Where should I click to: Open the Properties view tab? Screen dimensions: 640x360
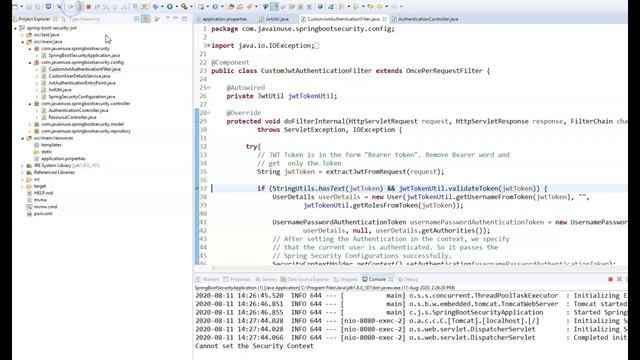(237, 279)
